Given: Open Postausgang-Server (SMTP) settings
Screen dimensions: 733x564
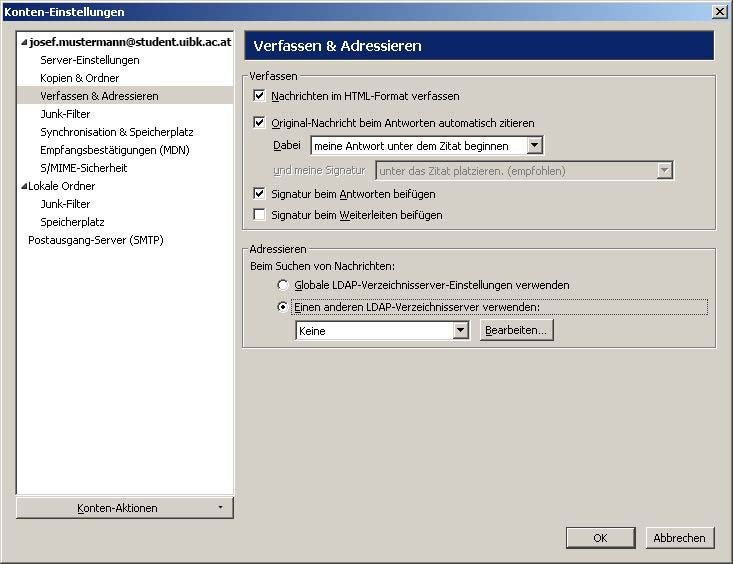Looking at the screenshot, I should (96, 240).
